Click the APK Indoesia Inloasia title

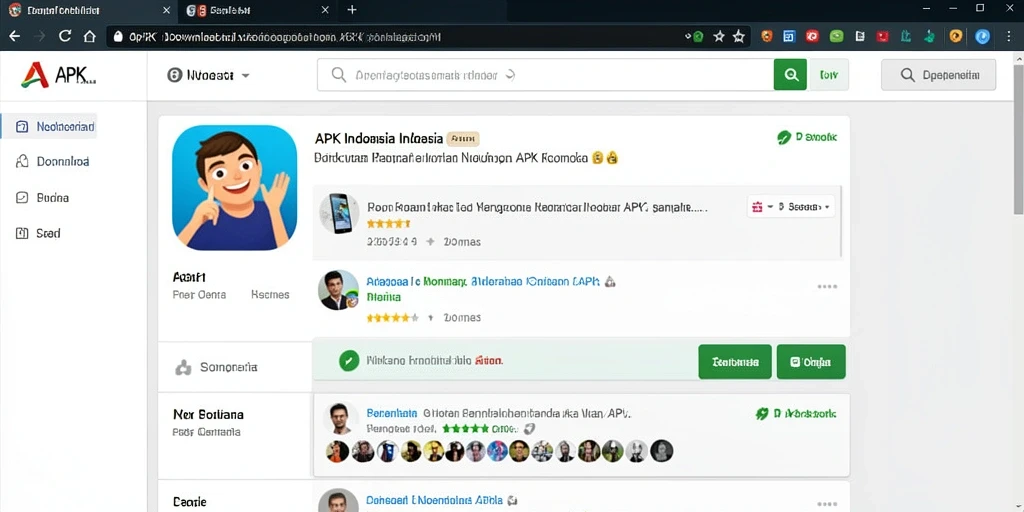tap(379, 138)
